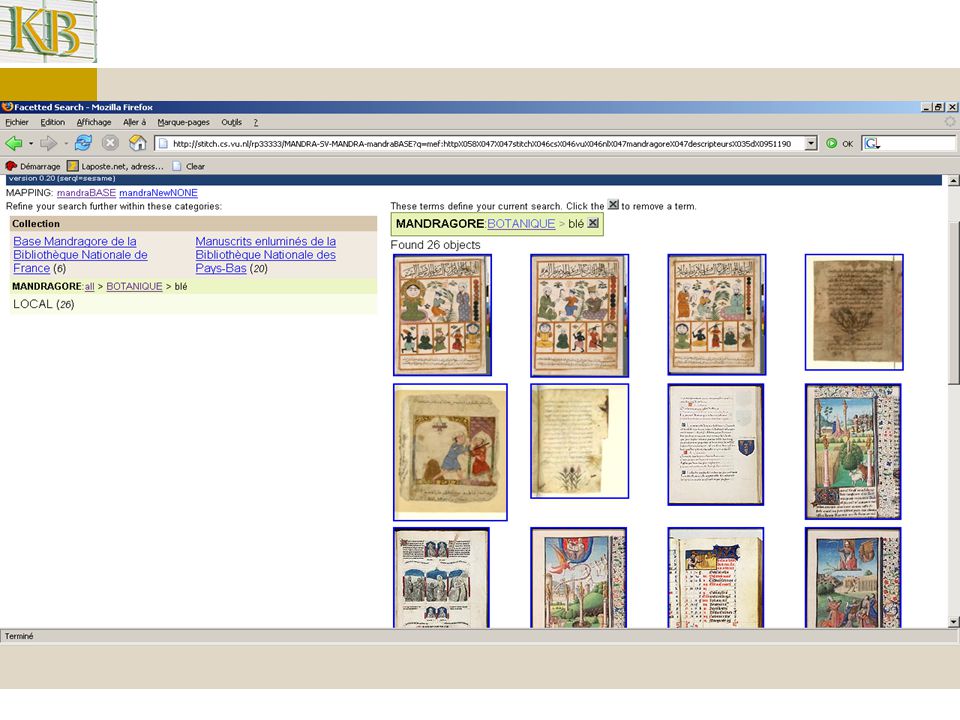Image resolution: width=960 pixels, height=720 pixels.
Task: Open second thumbnail in the bottom row
Action: pos(578,577)
